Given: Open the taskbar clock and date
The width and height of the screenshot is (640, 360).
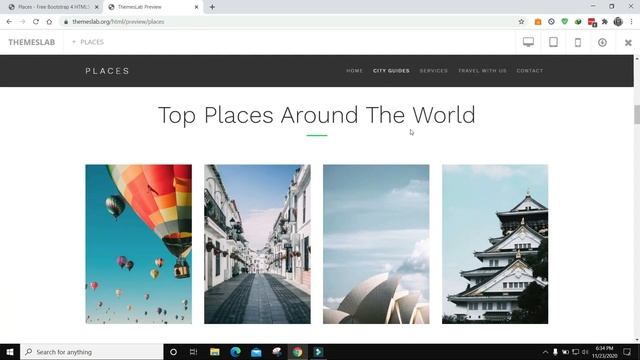Looking at the screenshot, I should 604,352.
